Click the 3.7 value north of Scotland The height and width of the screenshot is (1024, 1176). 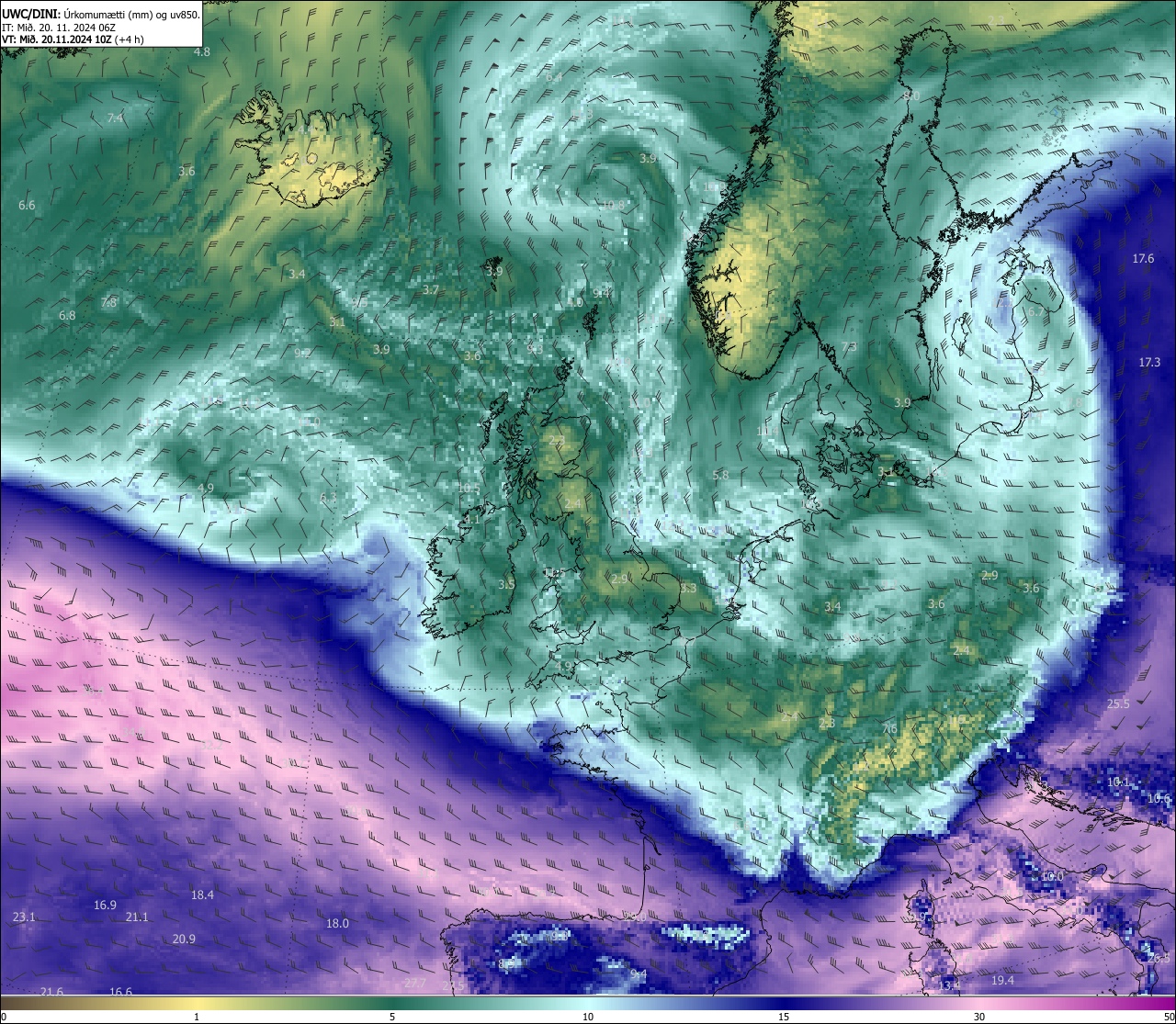[x=430, y=289]
